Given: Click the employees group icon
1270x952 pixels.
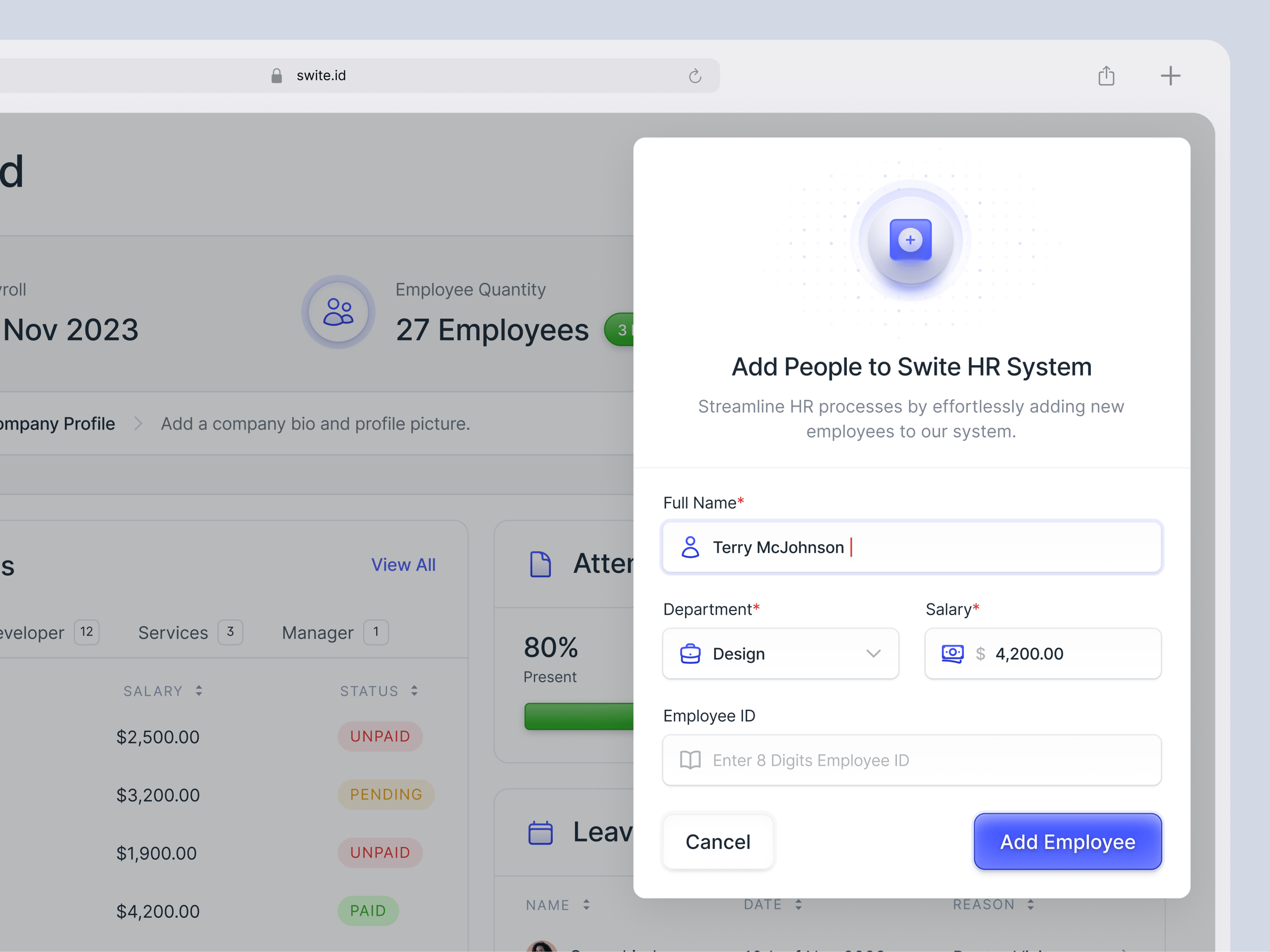Looking at the screenshot, I should click(338, 311).
